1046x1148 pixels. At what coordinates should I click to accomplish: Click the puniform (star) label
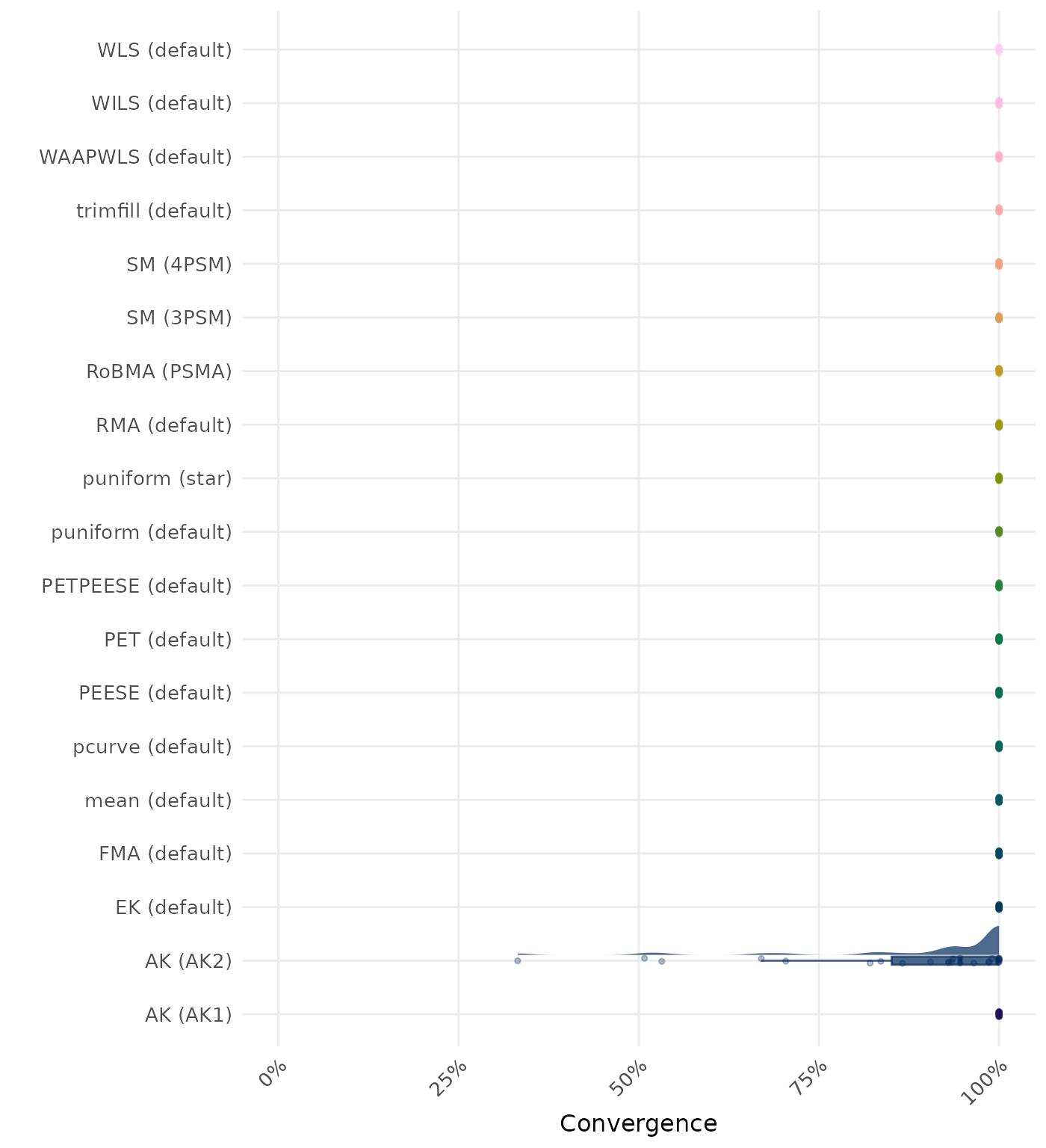157,478
